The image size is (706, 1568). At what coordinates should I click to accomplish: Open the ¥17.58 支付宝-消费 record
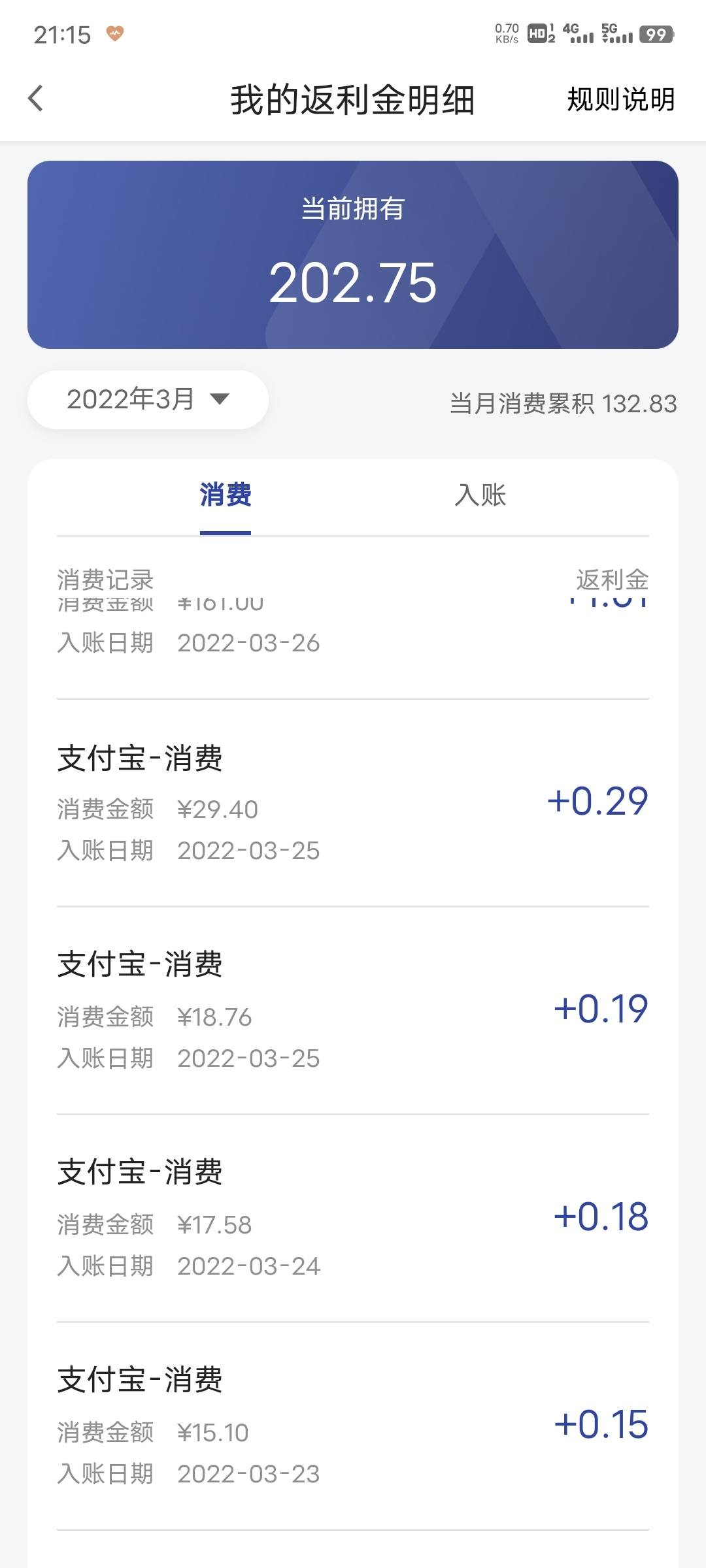(x=353, y=1218)
